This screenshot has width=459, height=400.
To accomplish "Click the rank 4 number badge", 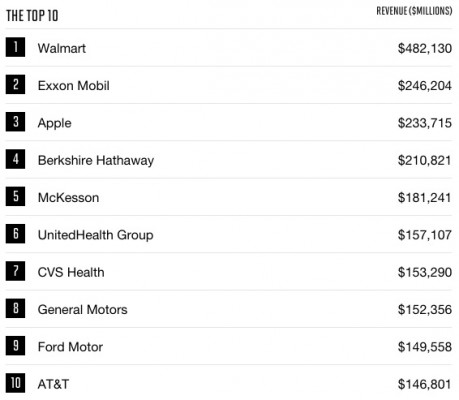I will [x=15, y=159].
